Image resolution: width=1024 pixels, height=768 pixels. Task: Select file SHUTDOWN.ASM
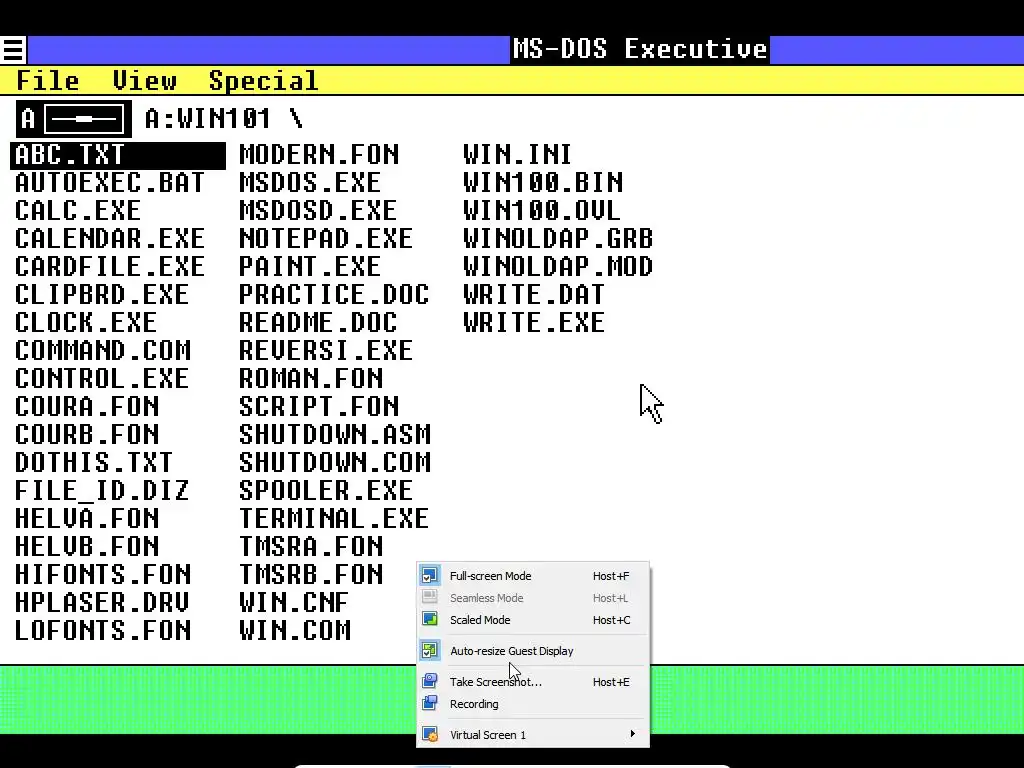pos(335,436)
